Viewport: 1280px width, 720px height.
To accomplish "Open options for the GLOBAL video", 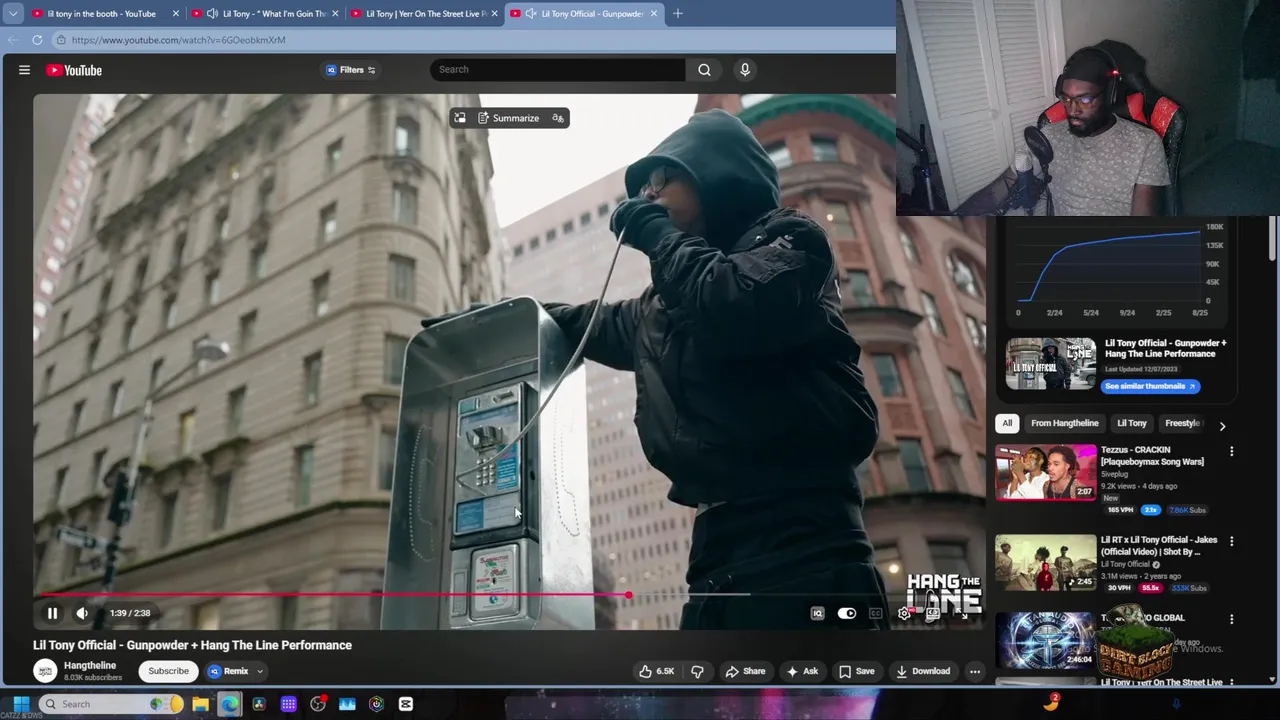I will 1231,620.
